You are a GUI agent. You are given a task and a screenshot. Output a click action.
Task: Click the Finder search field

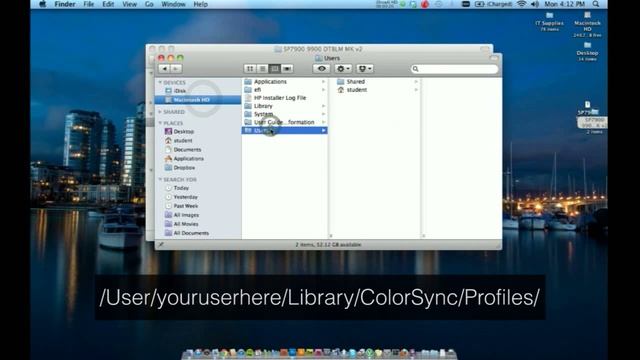(455, 69)
